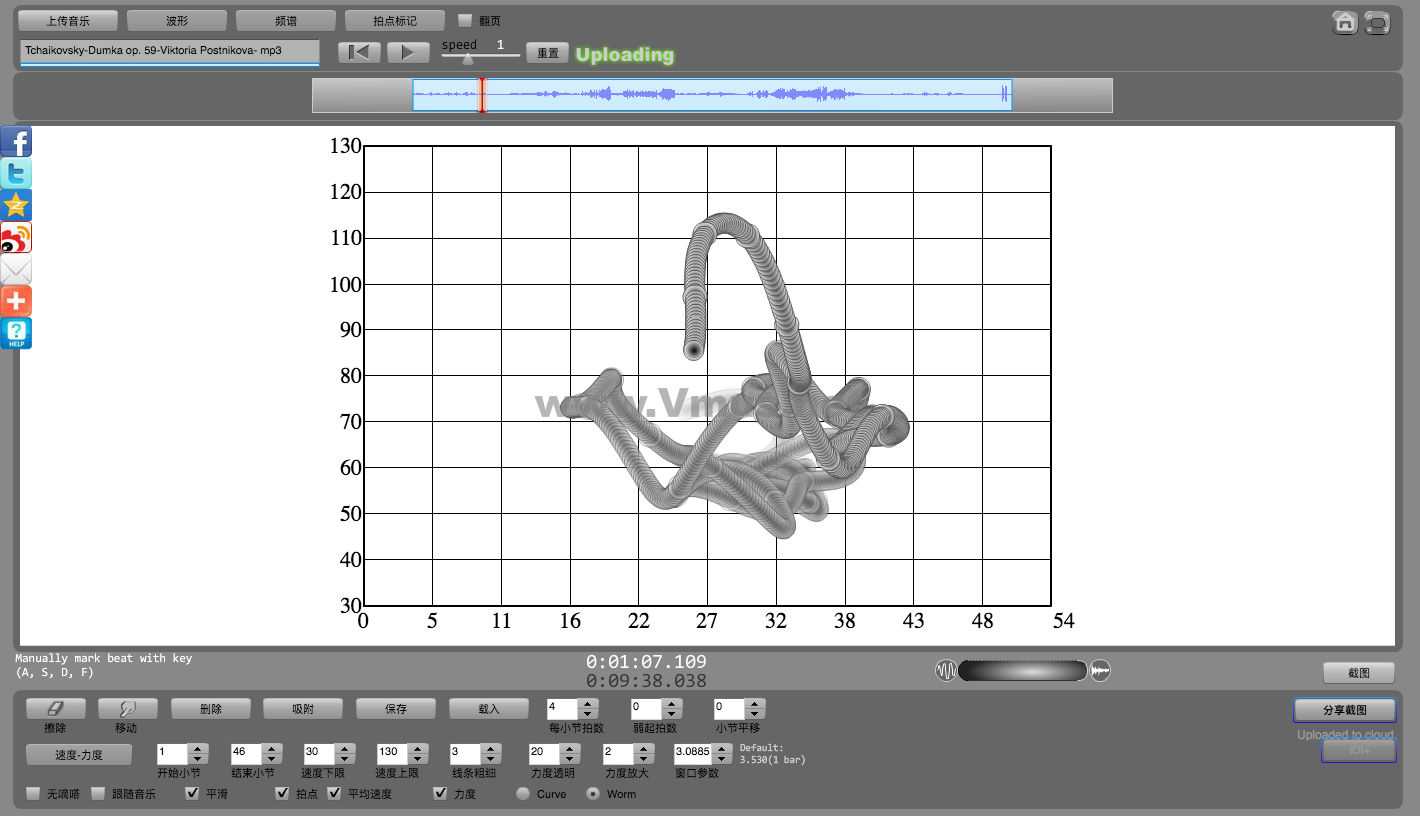Viewport: 1420px width, 816px height.
Task: Click the speed slider handle
Action: (467, 59)
